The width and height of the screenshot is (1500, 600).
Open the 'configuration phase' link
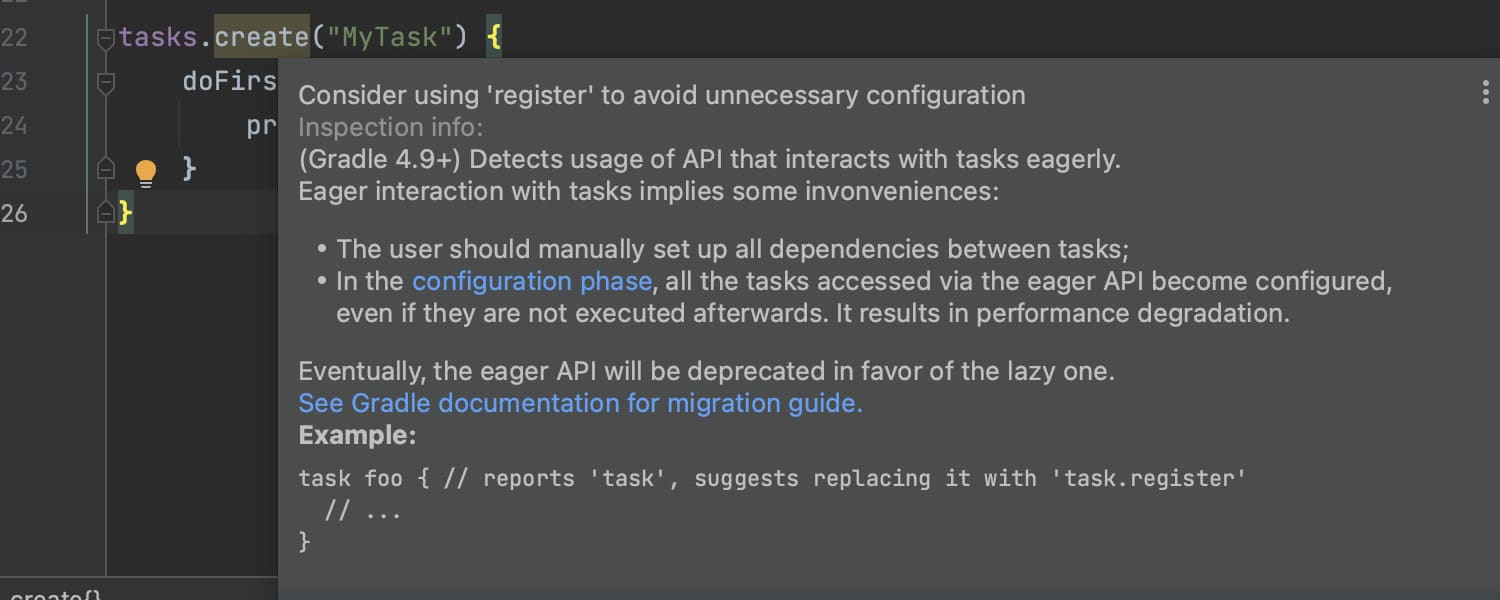532,281
